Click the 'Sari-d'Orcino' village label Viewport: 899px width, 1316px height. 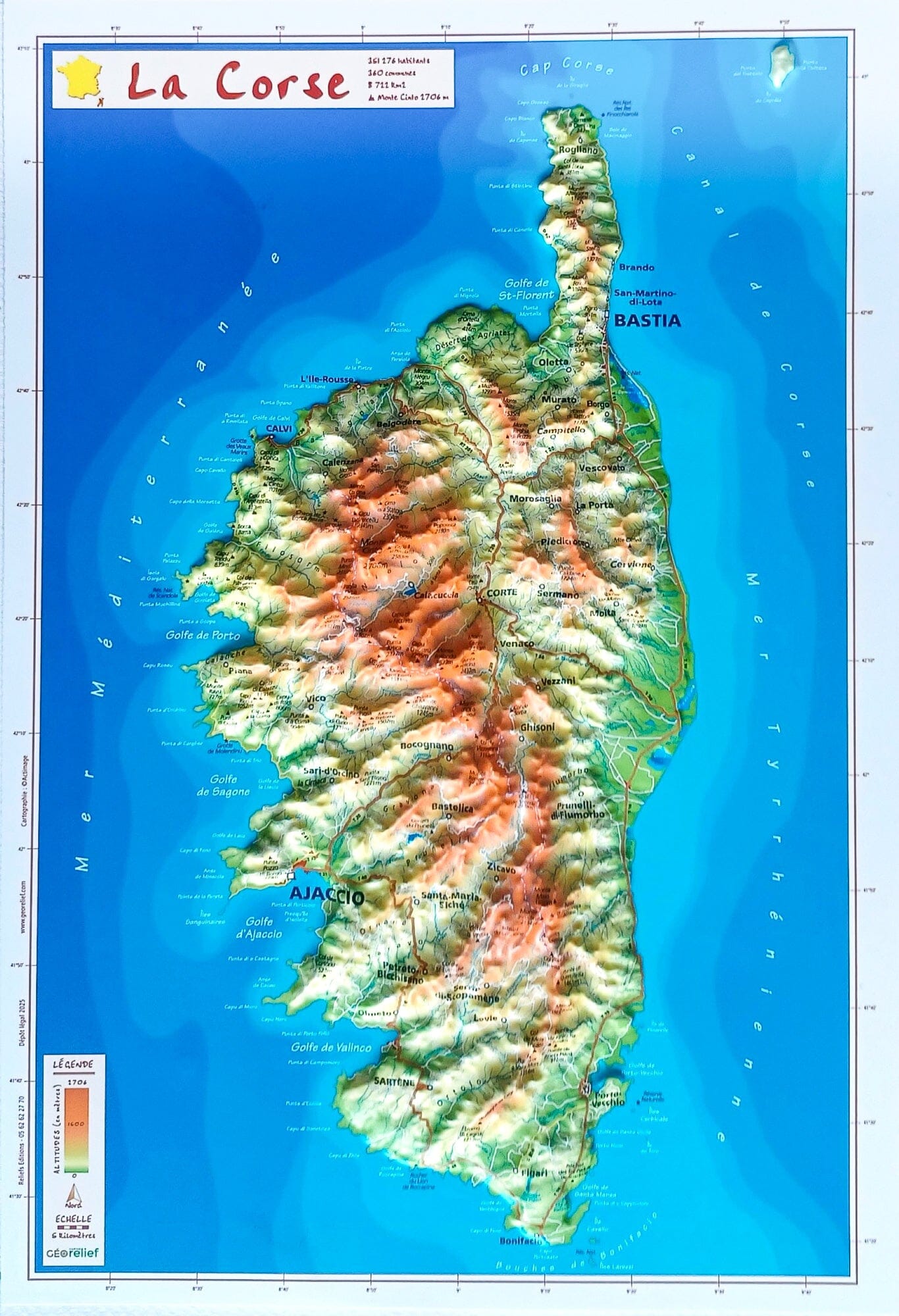tap(331, 772)
